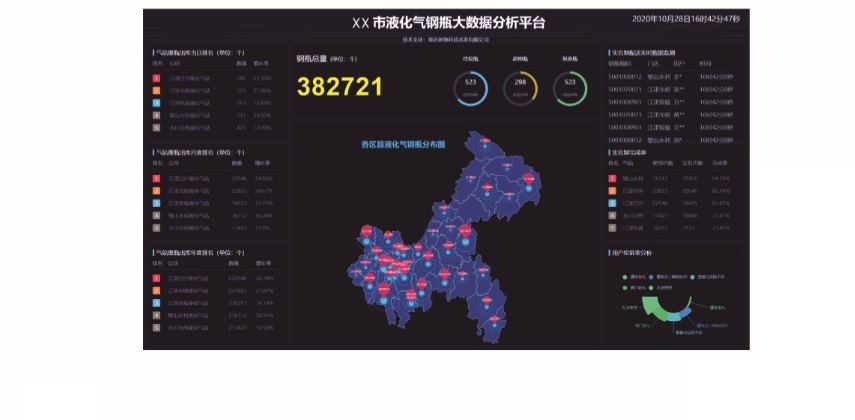Click gray rank 4 badge in 当日排名 list

point(156,116)
